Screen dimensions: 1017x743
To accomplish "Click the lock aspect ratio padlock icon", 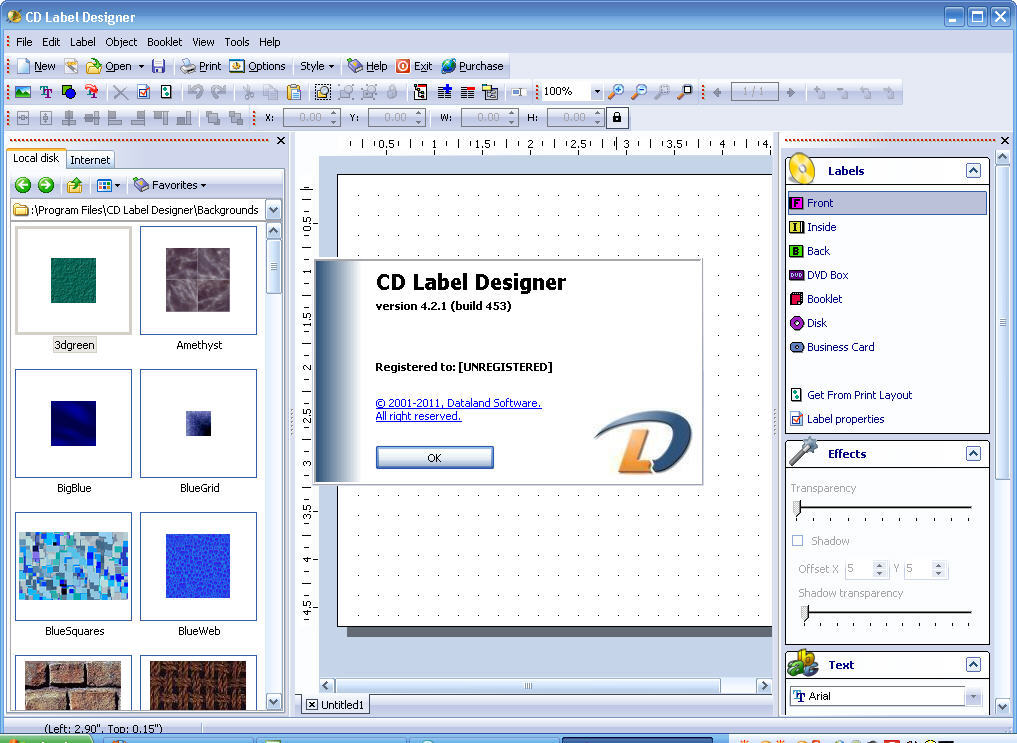I will point(616,117).
